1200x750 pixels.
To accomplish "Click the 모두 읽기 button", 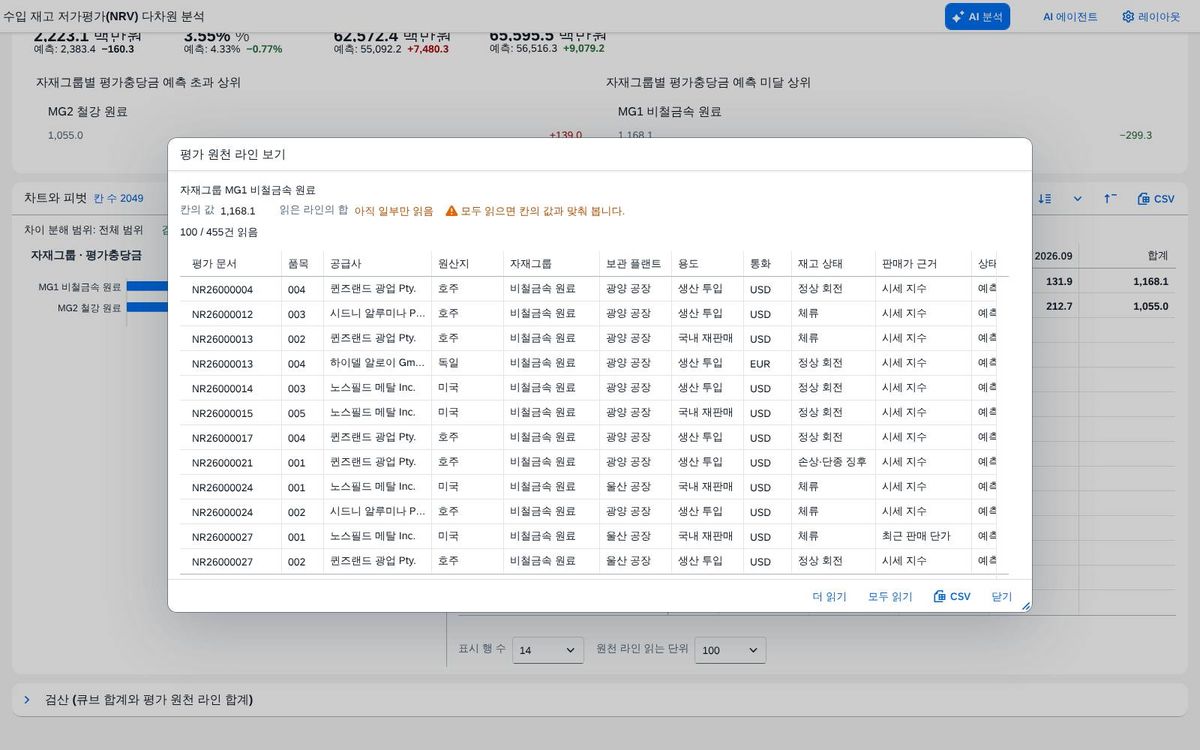I will (x=890, y=596).
